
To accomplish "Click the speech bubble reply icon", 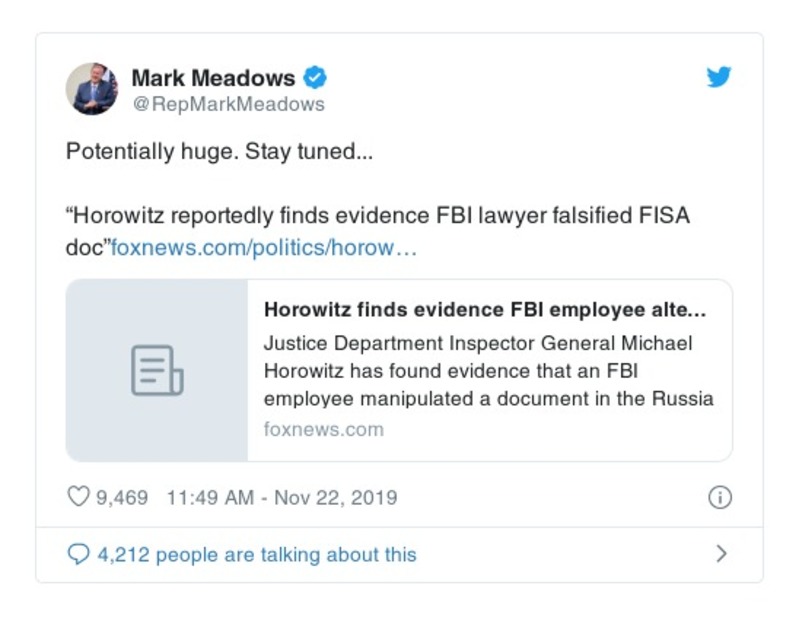I will pyautogui.click(x=78, y=554).
